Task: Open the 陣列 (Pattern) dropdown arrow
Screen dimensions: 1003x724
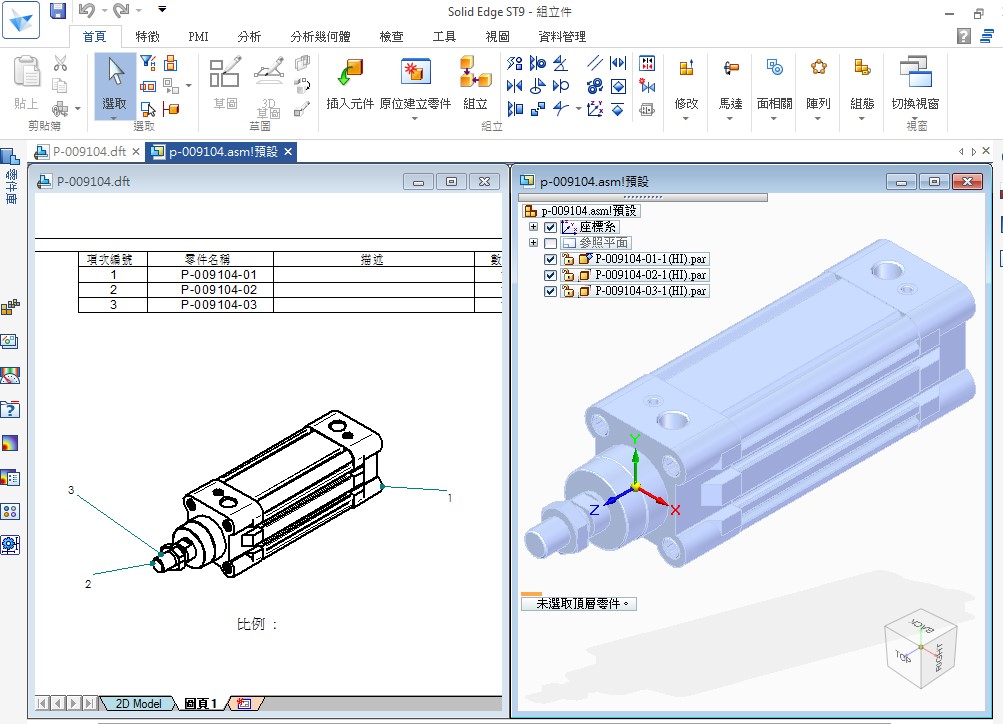Action: point(818,118)
